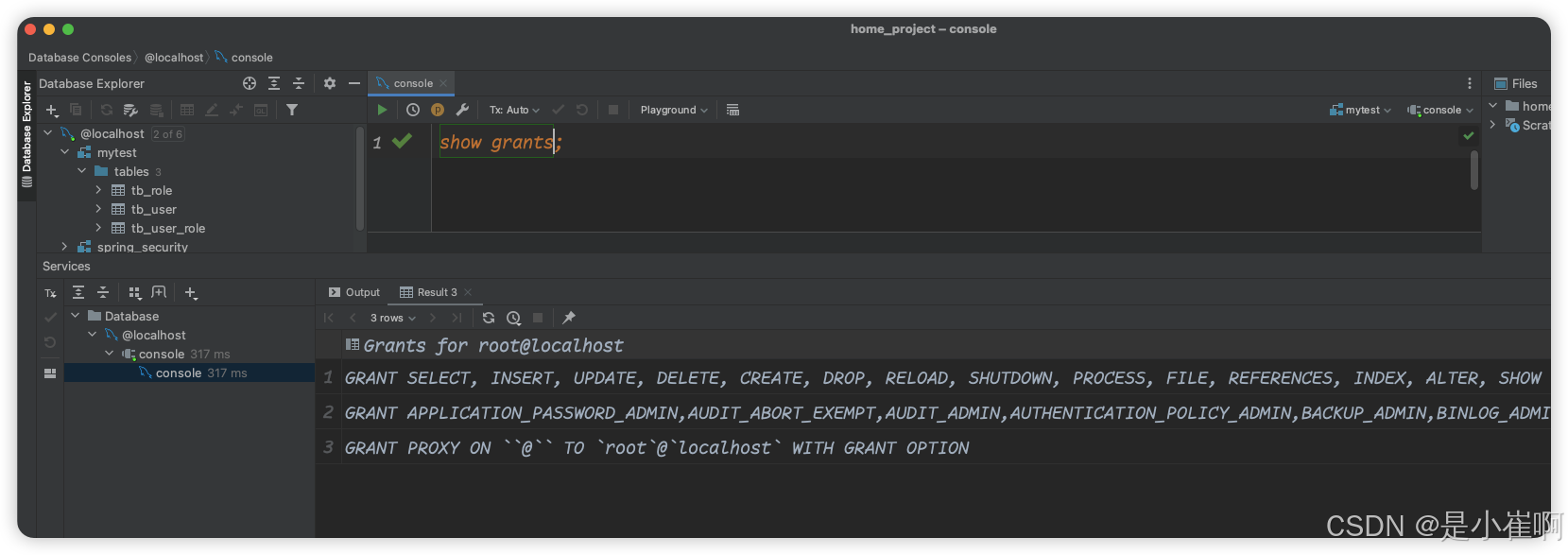The width and height of the screenshot is (1568, 555).
Task: Reload the result page with refresh icon
Action: (489, 318)
